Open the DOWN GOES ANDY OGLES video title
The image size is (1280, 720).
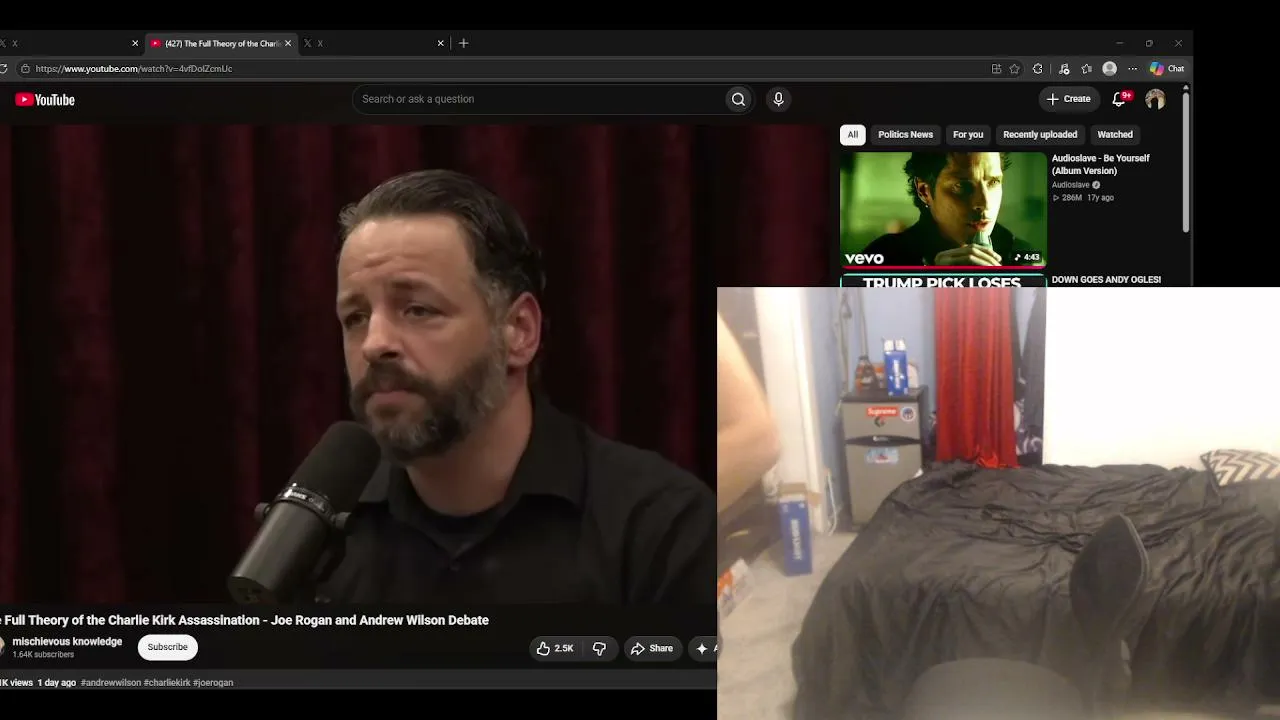(x=1106, y=280)
